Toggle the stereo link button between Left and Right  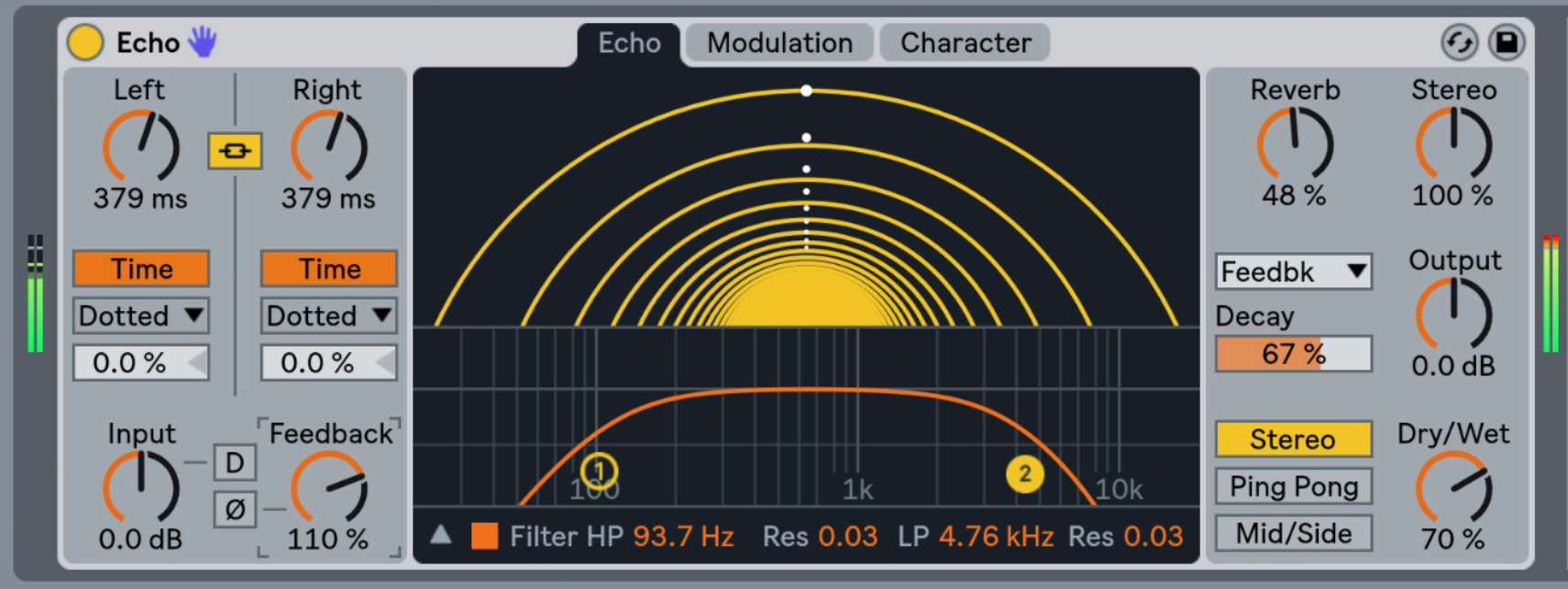pos(235,151)
